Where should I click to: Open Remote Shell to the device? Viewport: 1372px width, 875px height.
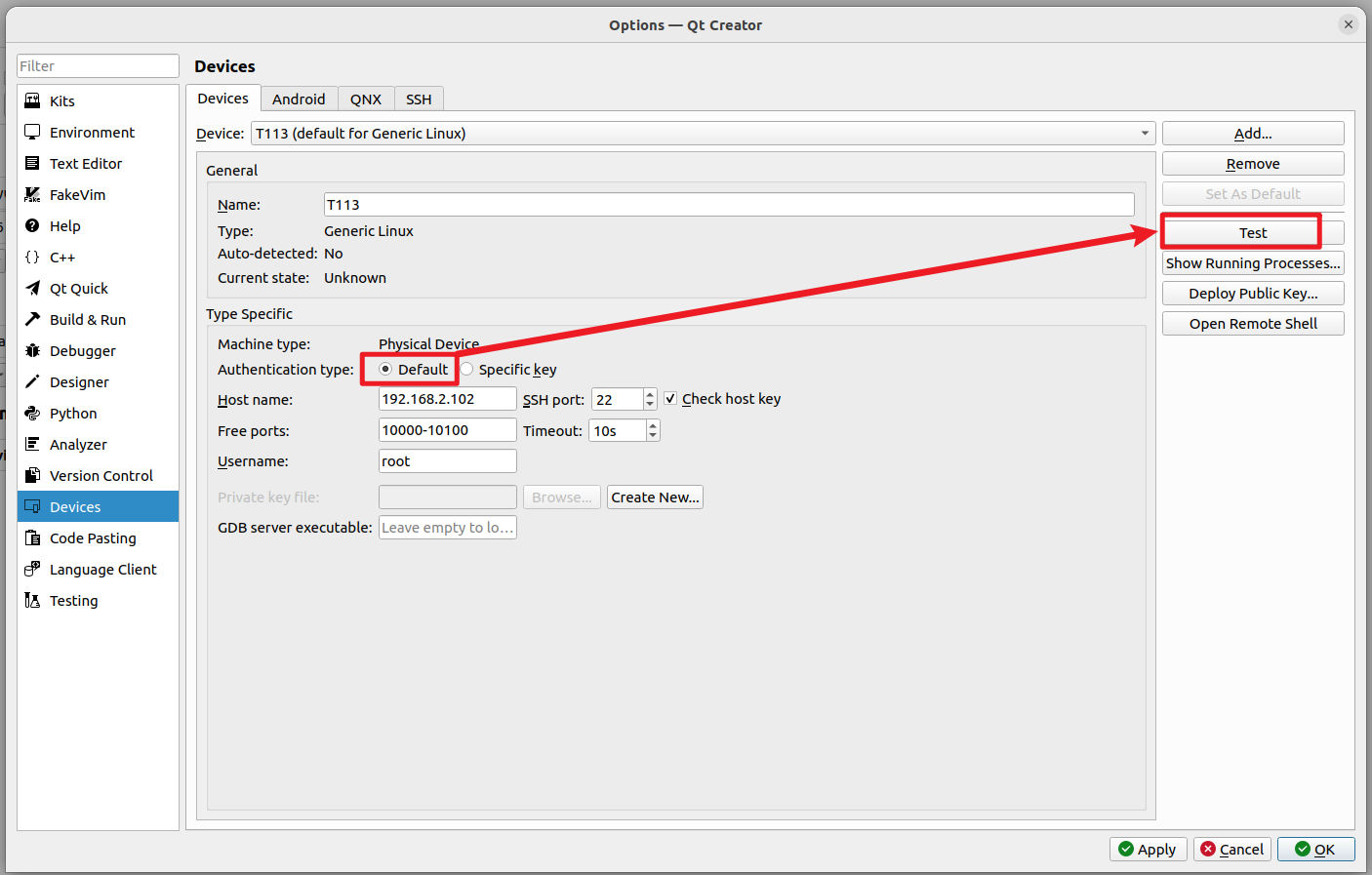(1253, 324)
